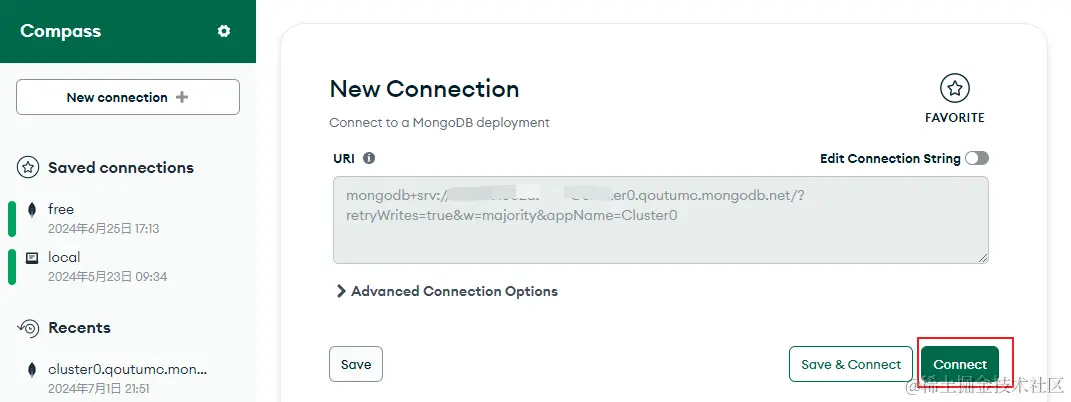
Task: Click the green Connect button
Action: [960, 364]
